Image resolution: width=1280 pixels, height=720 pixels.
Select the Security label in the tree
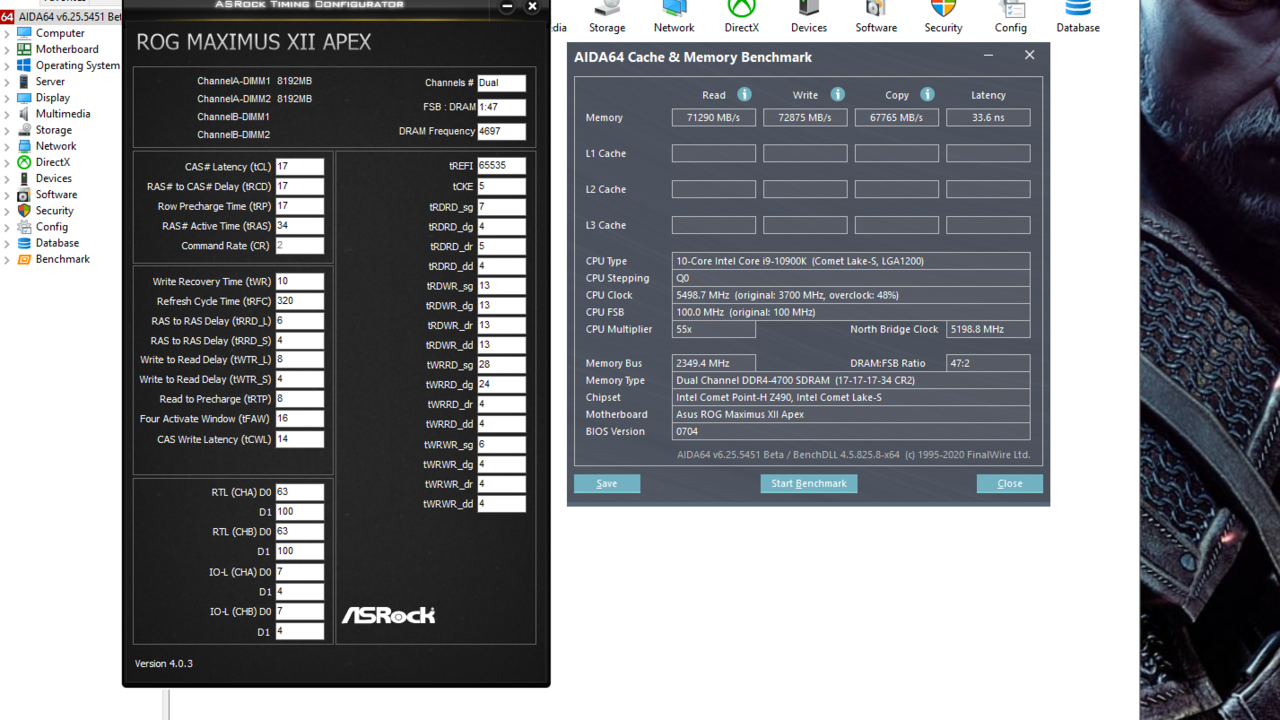point(55,210)
